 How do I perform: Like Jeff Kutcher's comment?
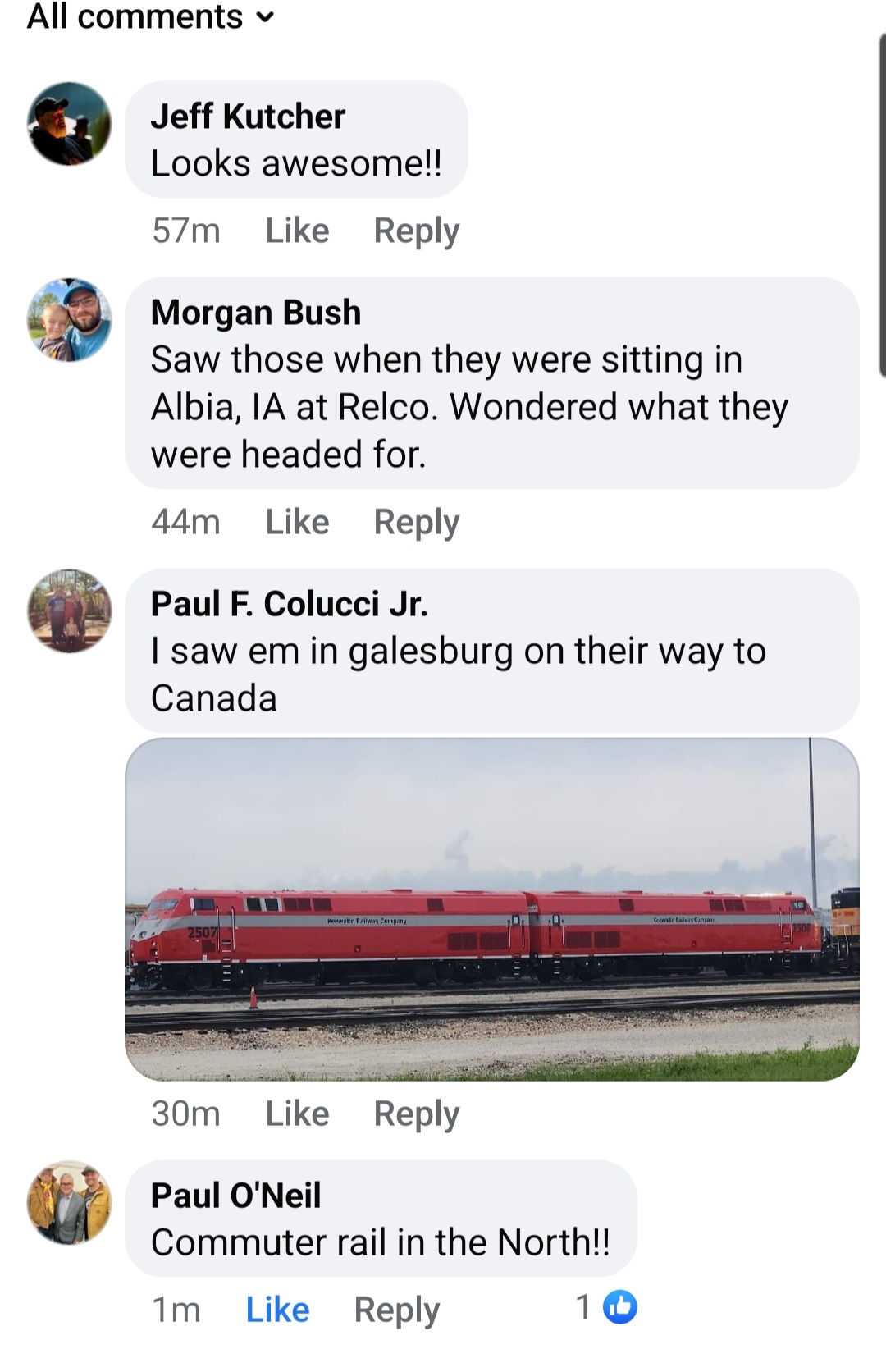click(297, 231)
